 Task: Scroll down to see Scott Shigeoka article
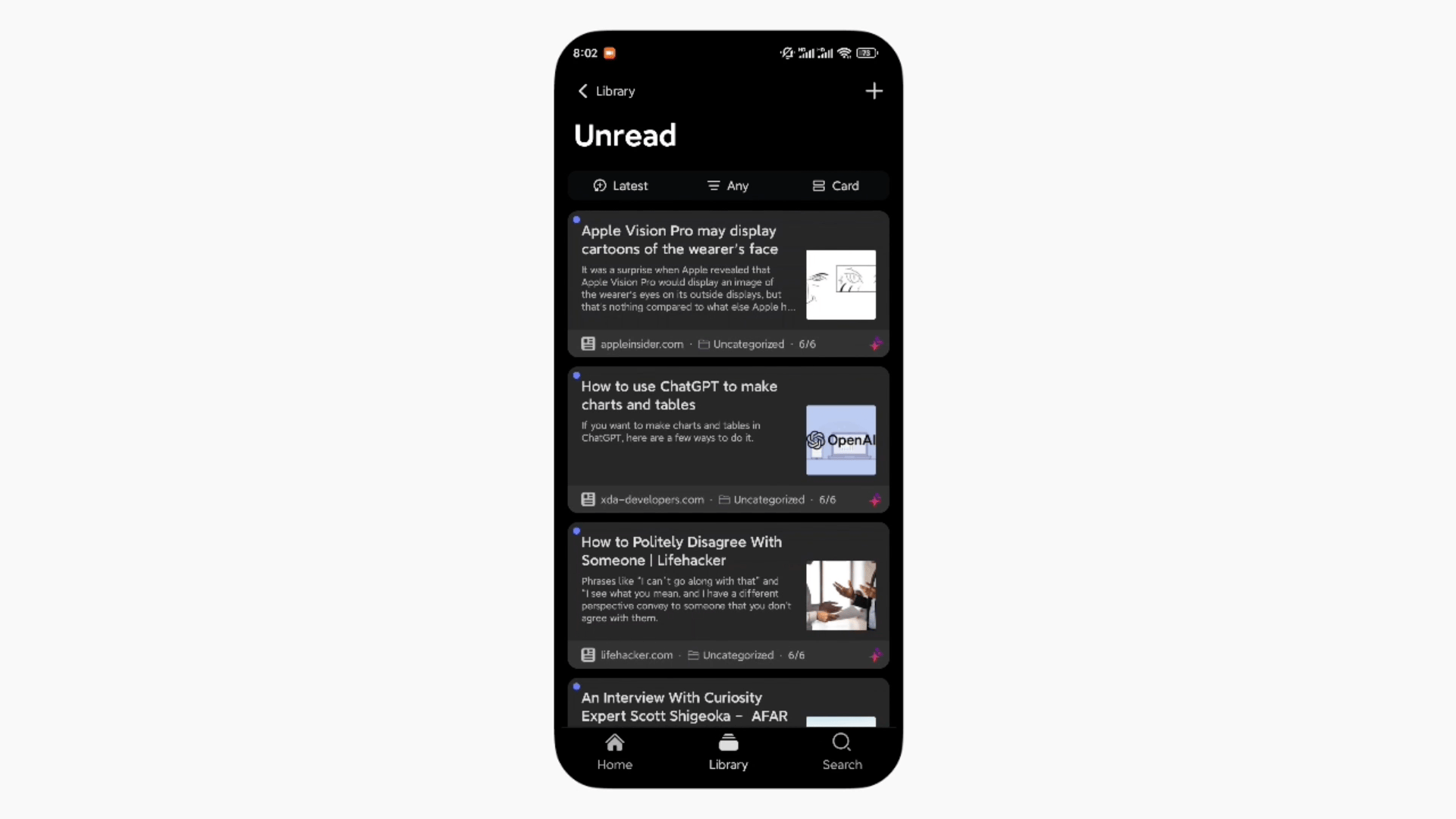tap(728, 707)
